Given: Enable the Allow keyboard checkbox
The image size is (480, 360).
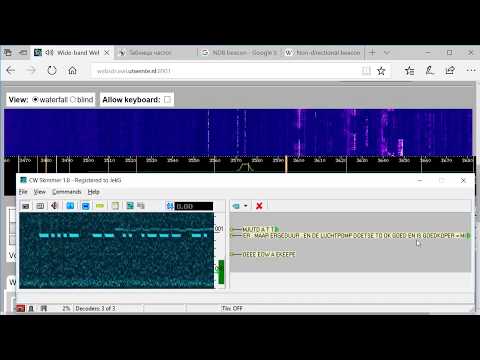Looking at the screenshot, I should [x=167, y=100].
